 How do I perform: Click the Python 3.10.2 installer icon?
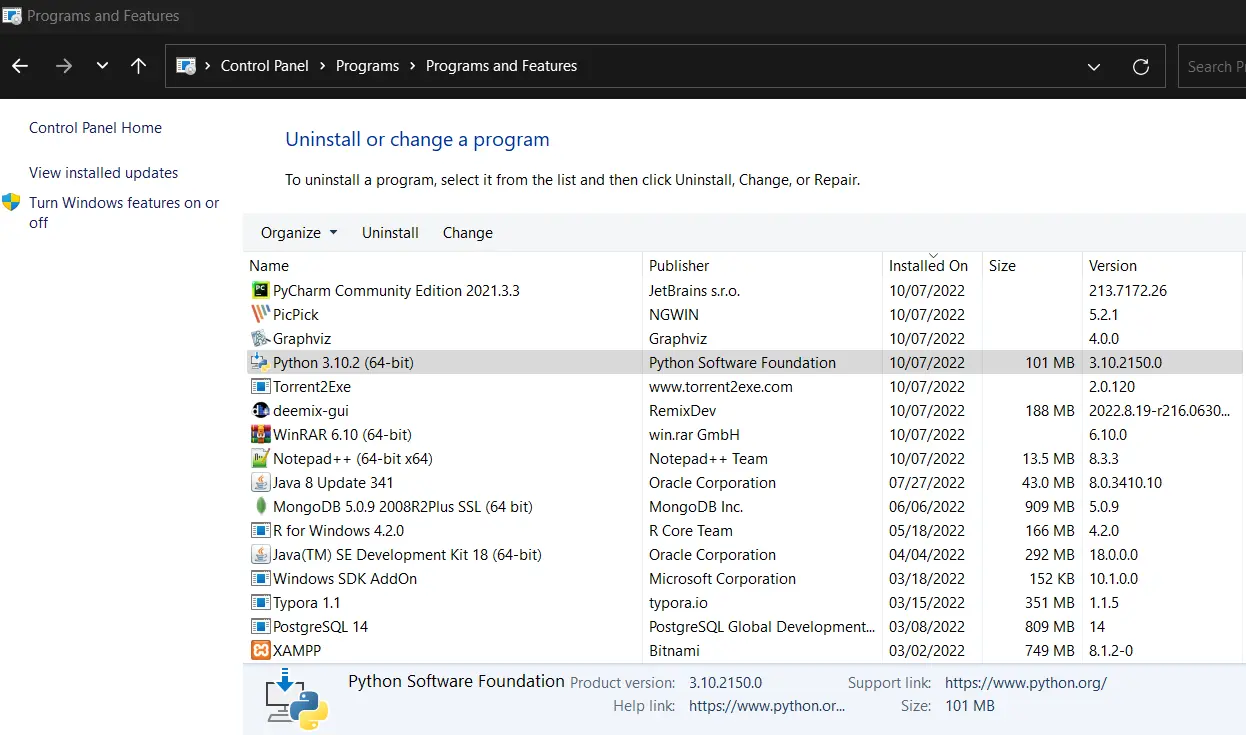(x=260, y=363)
